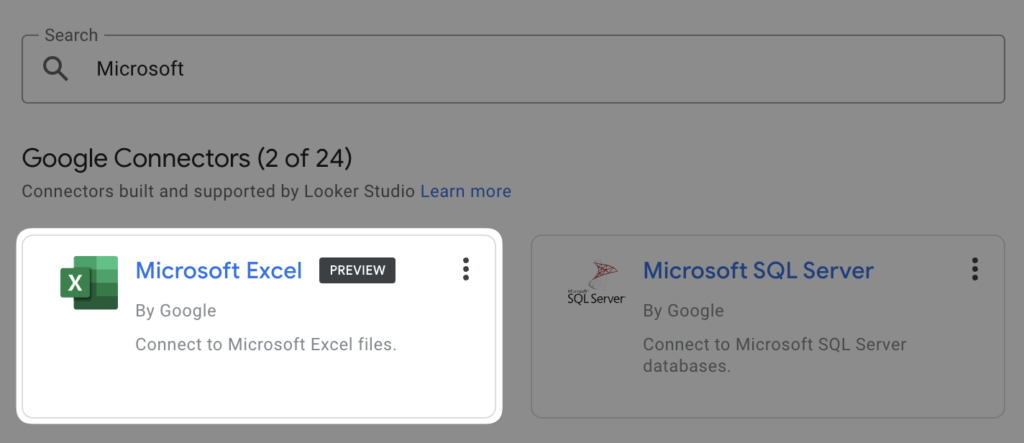Click the 'By Google' text under Microsoft Excel
Image resolution: width=1024 pixels, height=443 pixels.
point(176,311)
